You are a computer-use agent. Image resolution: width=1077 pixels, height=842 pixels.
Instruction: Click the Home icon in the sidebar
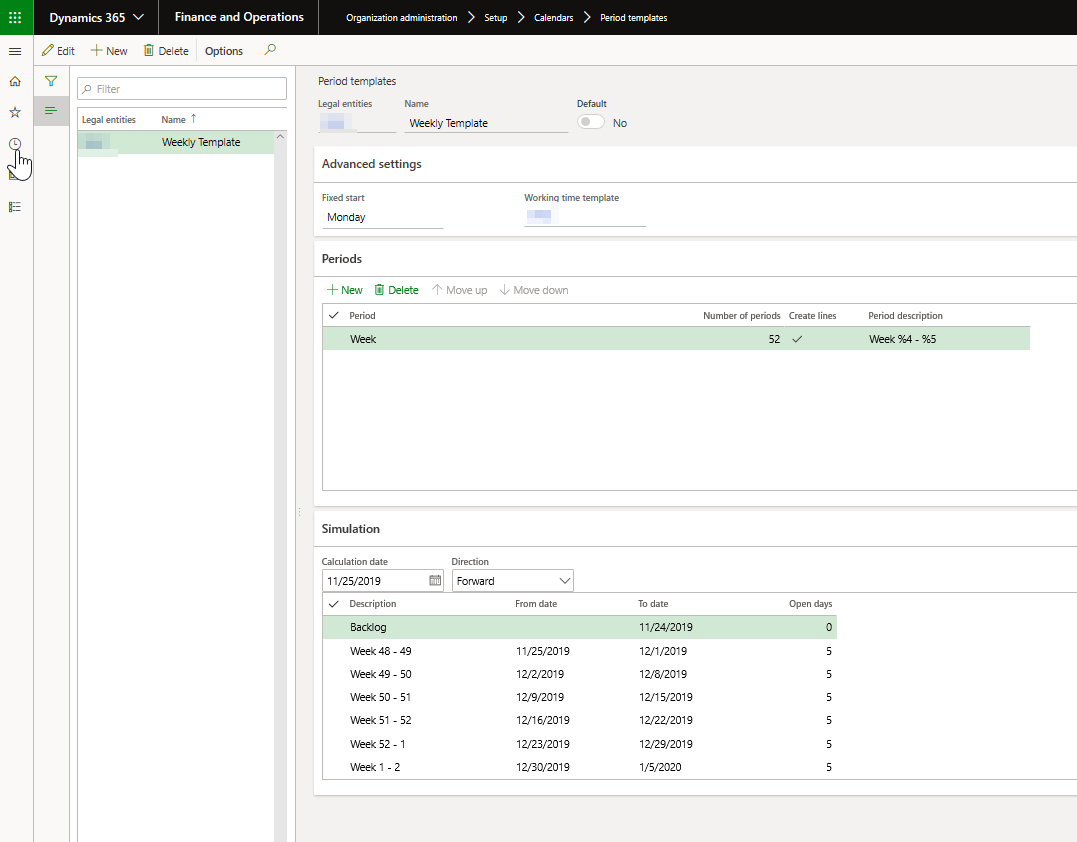tap(15, 81)
